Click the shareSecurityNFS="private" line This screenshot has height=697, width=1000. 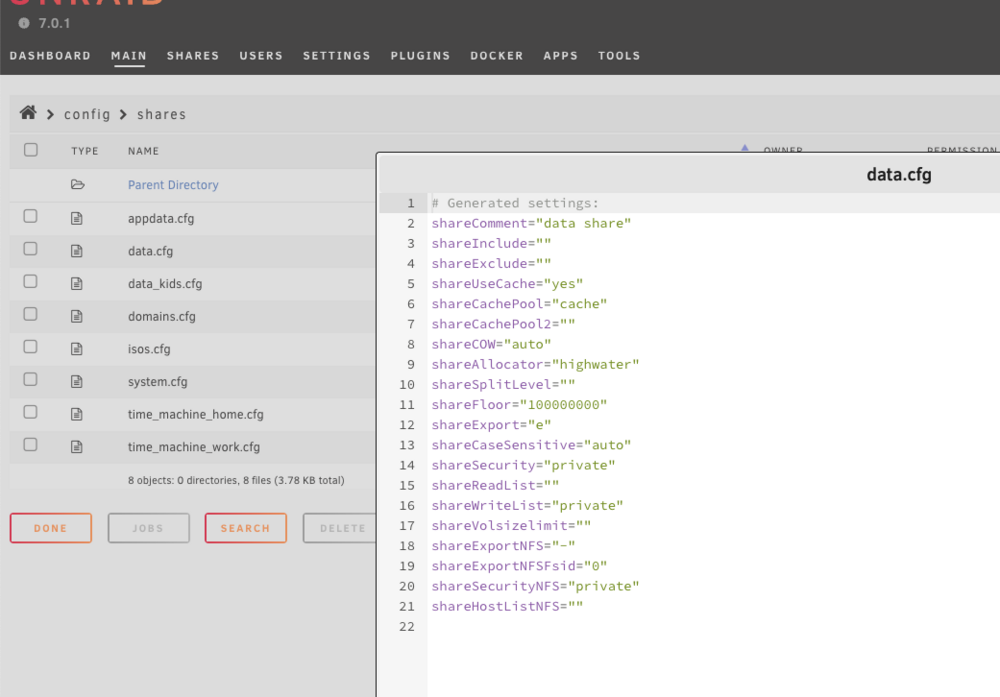535,586
